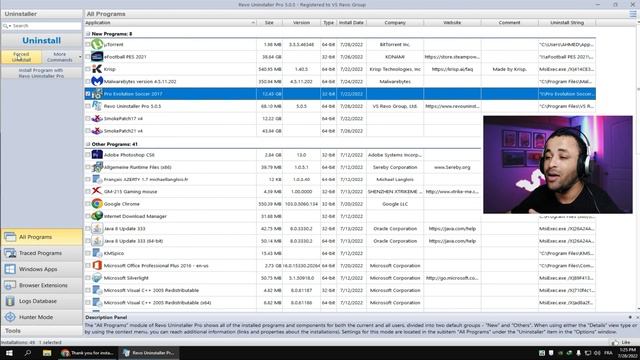Open Windows Start menu
Image resolution: width=640 pixels, height=360 pixels.
(9, 353)
